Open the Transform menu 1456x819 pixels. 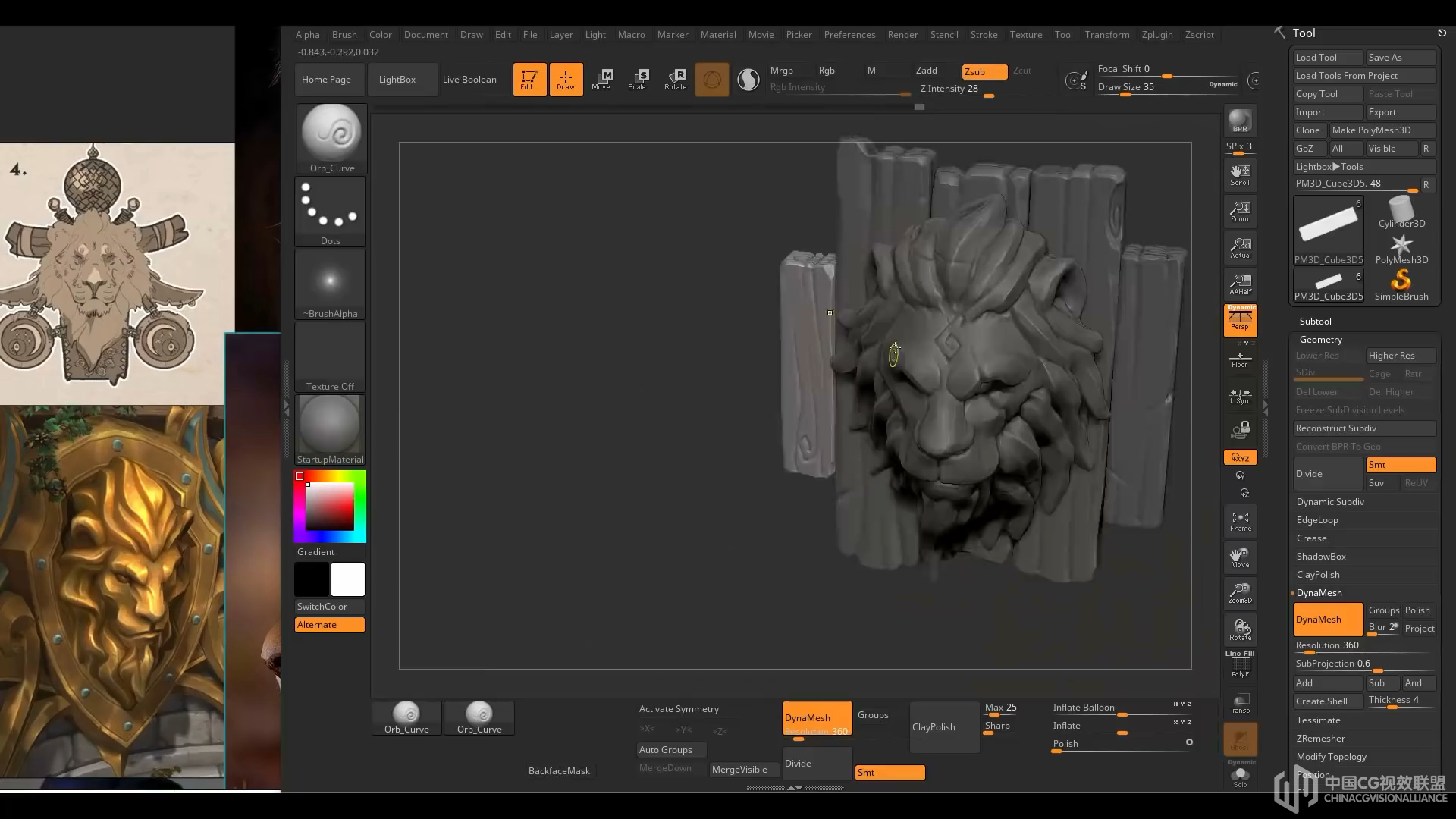point(1107,35)
